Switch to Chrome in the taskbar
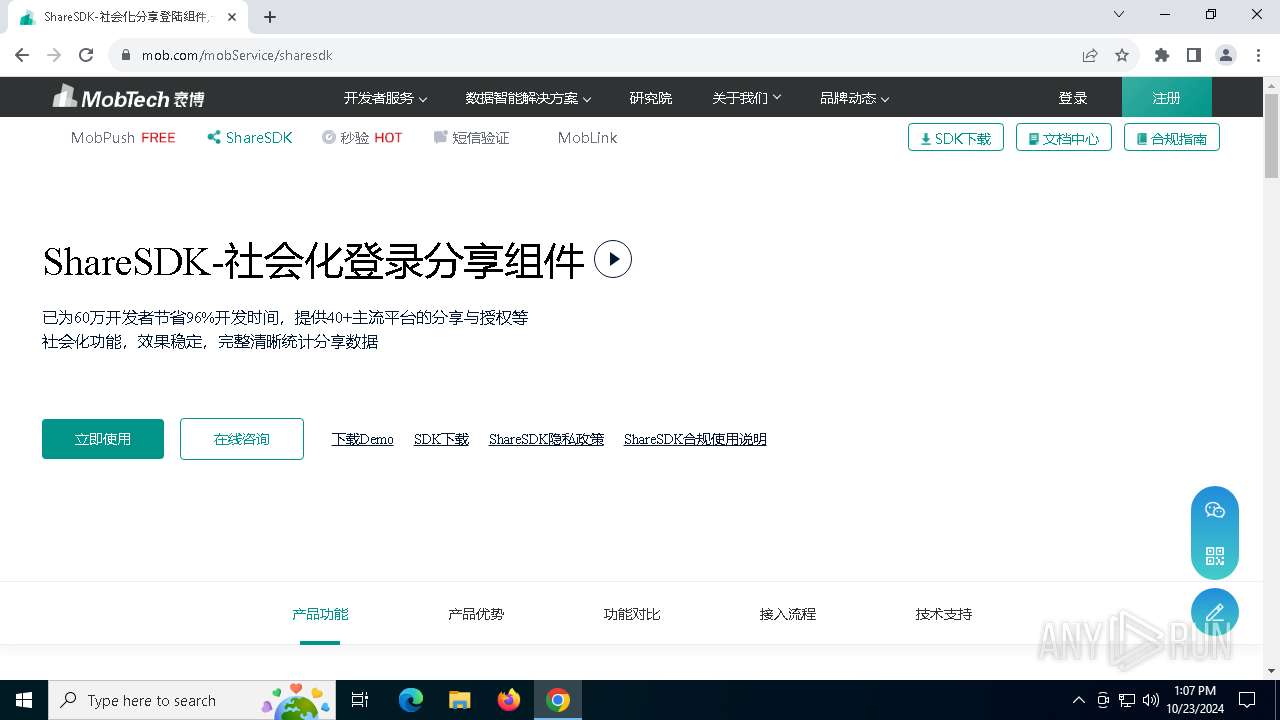The width and height of the screenshot is (1280, 720). click(558, 700)
